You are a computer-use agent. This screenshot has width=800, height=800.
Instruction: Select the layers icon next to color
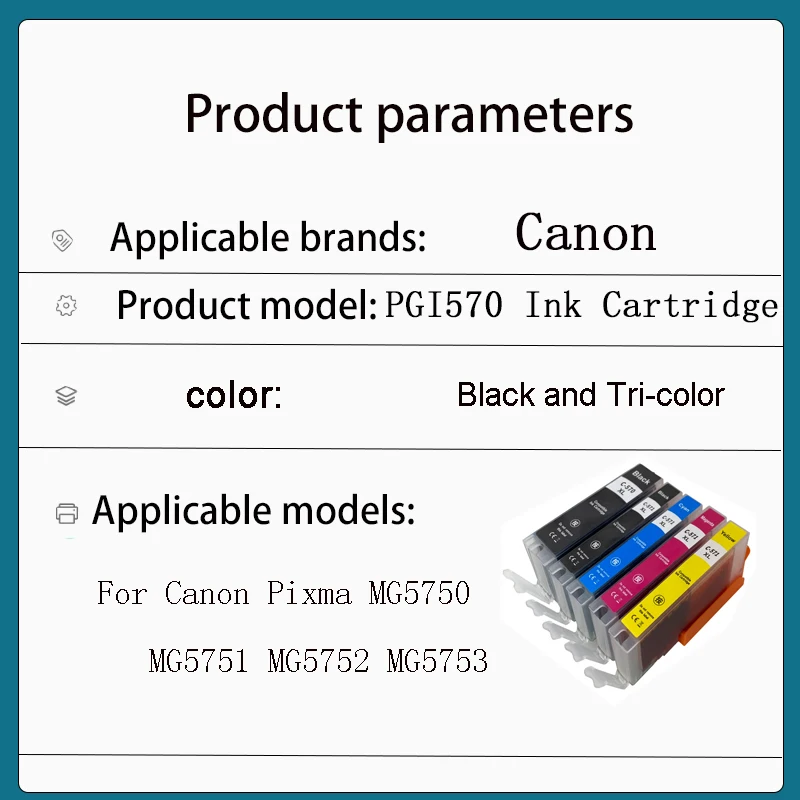coord(66,396)
